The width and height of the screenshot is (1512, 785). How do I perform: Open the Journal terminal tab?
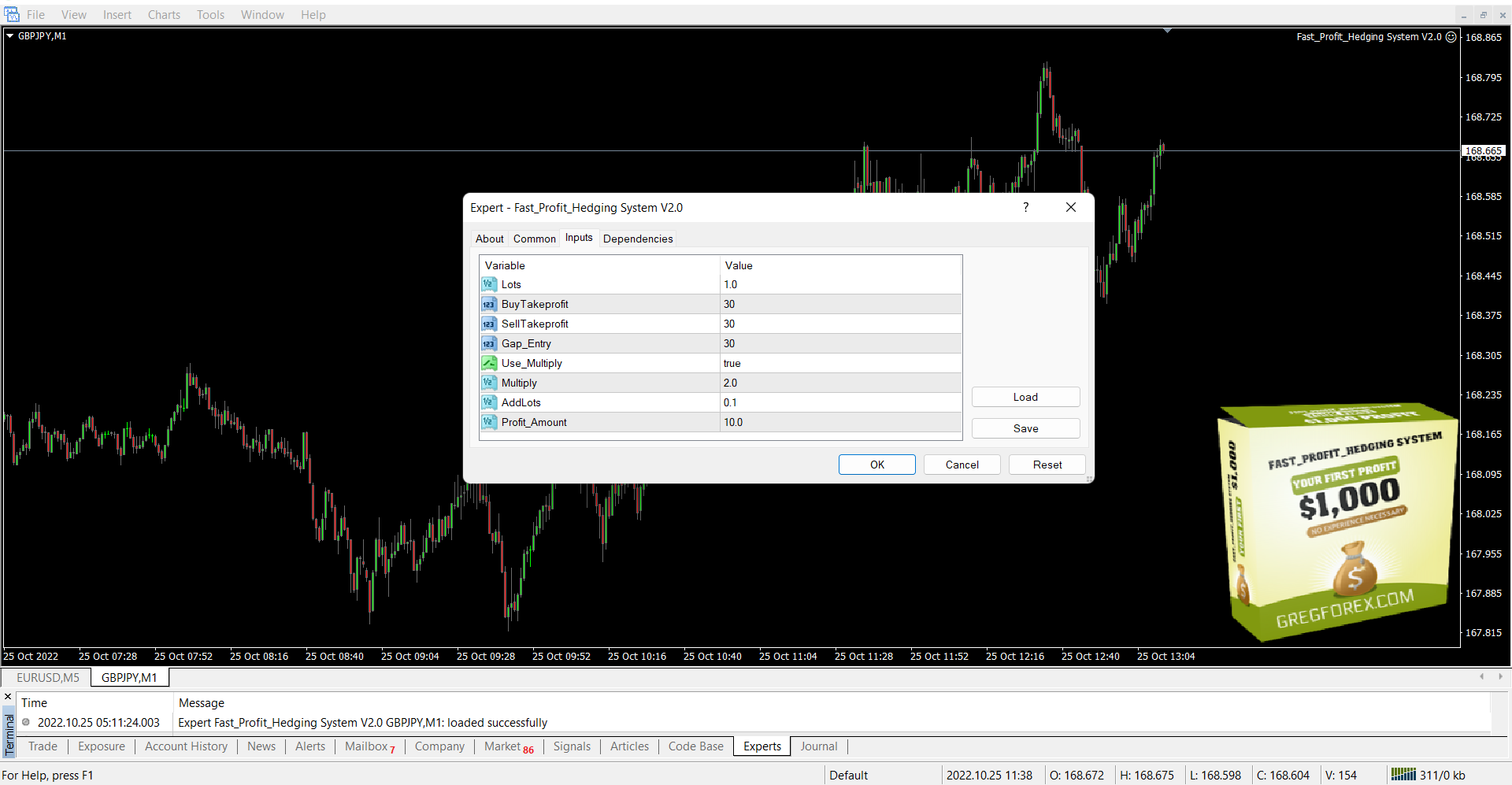818,746
